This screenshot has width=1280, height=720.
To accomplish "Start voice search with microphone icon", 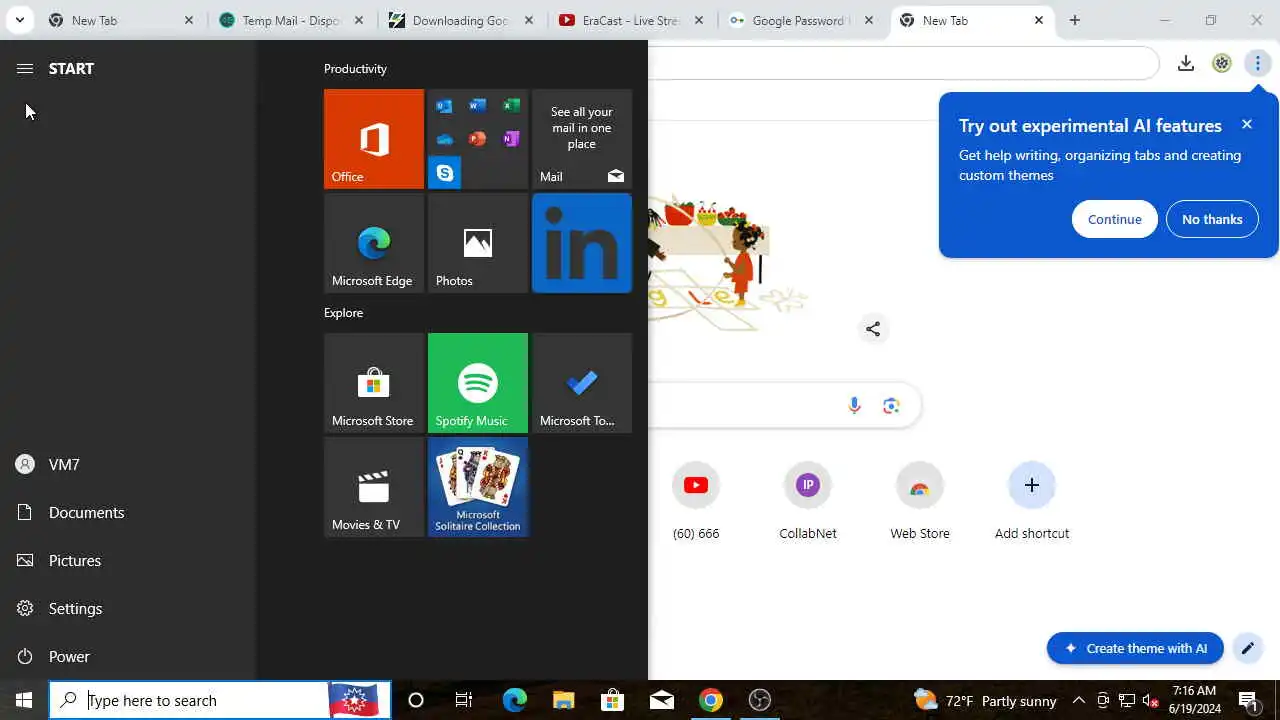I will tap(854, 405).
